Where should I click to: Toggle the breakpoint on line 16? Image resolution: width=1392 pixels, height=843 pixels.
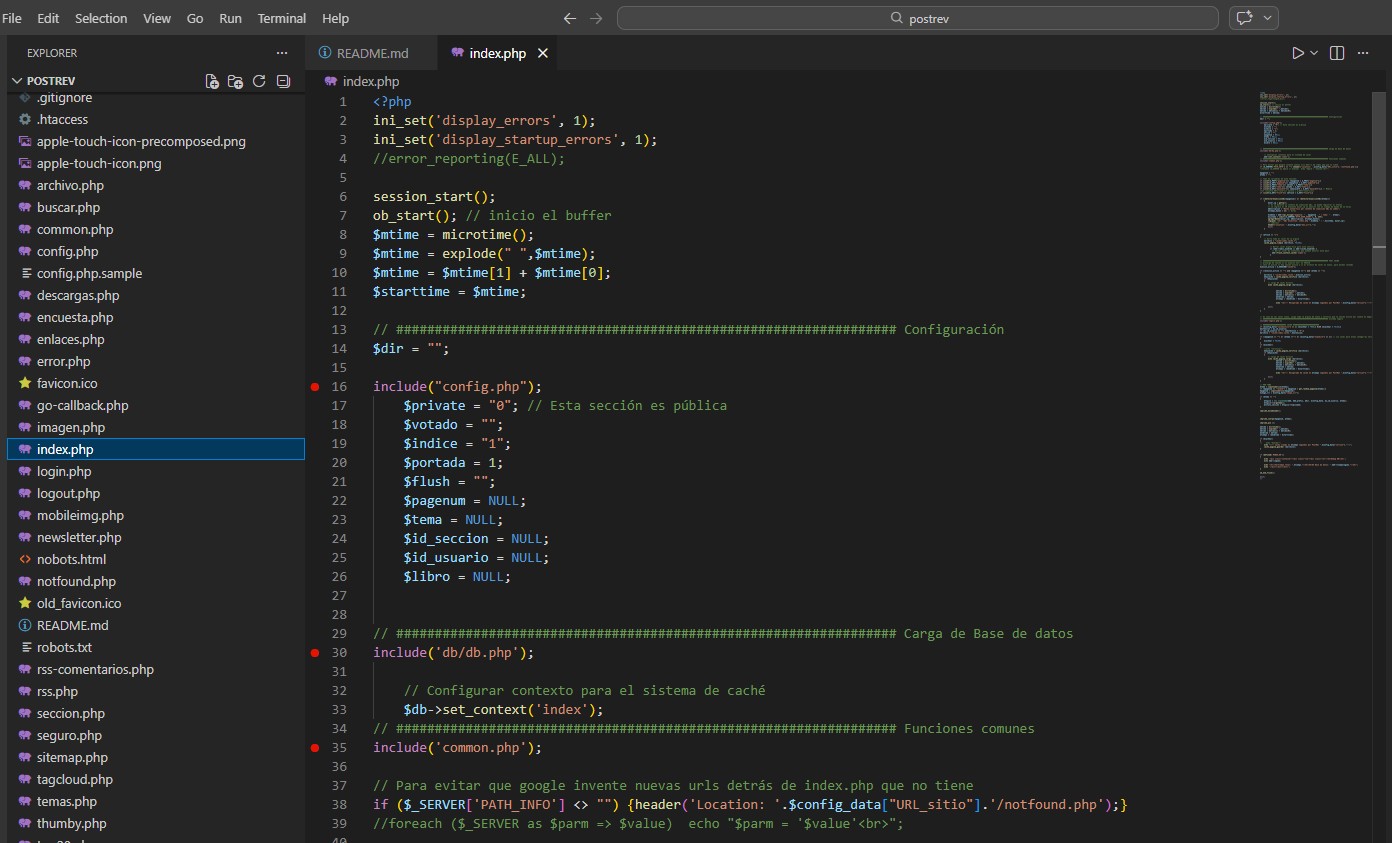click(x=315, y=387)
